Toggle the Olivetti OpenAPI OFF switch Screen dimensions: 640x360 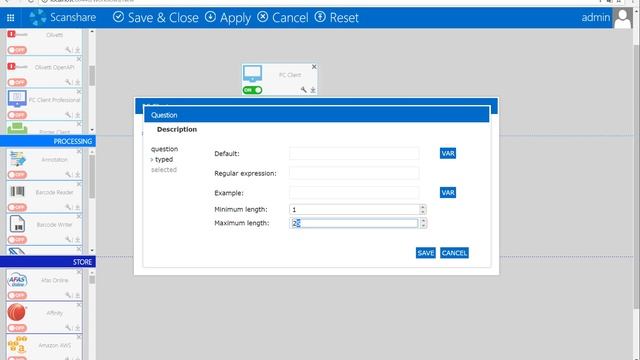[17, 82]
